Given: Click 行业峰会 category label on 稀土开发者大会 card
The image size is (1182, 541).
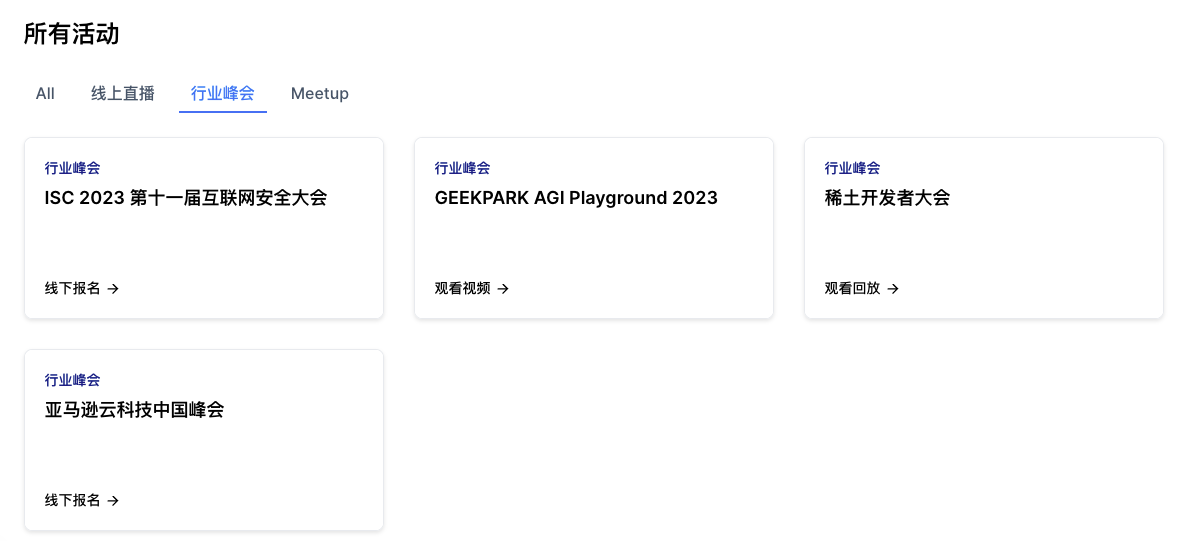Looking at the screenshot, I should (853, 168).
